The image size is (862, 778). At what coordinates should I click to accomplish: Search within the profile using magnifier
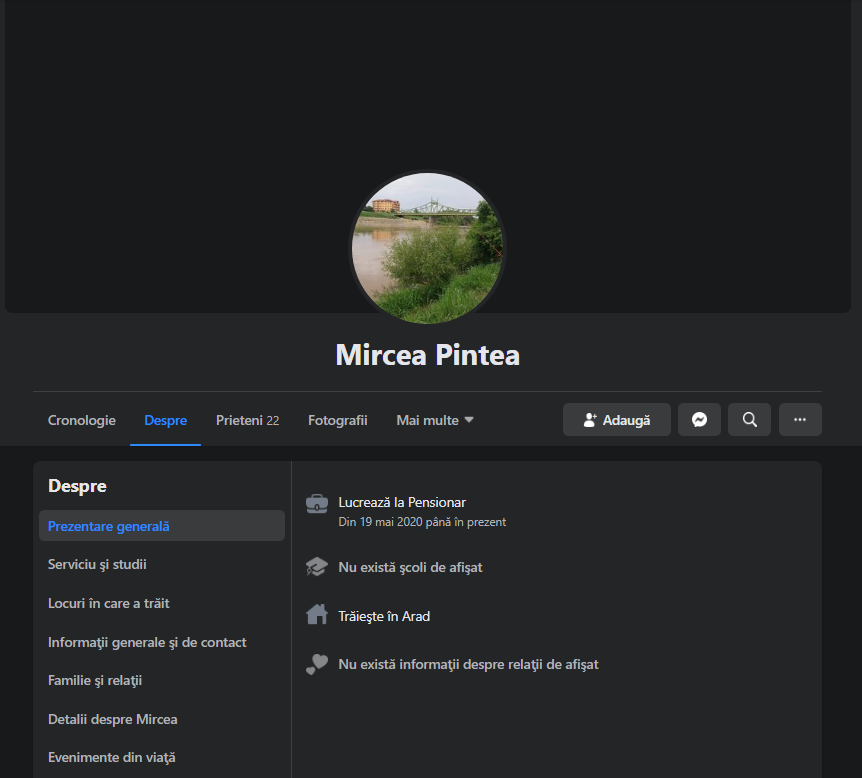tap(749, 420)
